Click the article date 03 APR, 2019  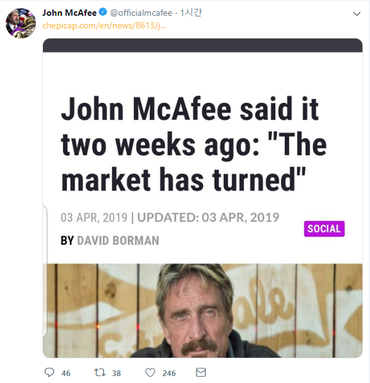click(94, 218)
